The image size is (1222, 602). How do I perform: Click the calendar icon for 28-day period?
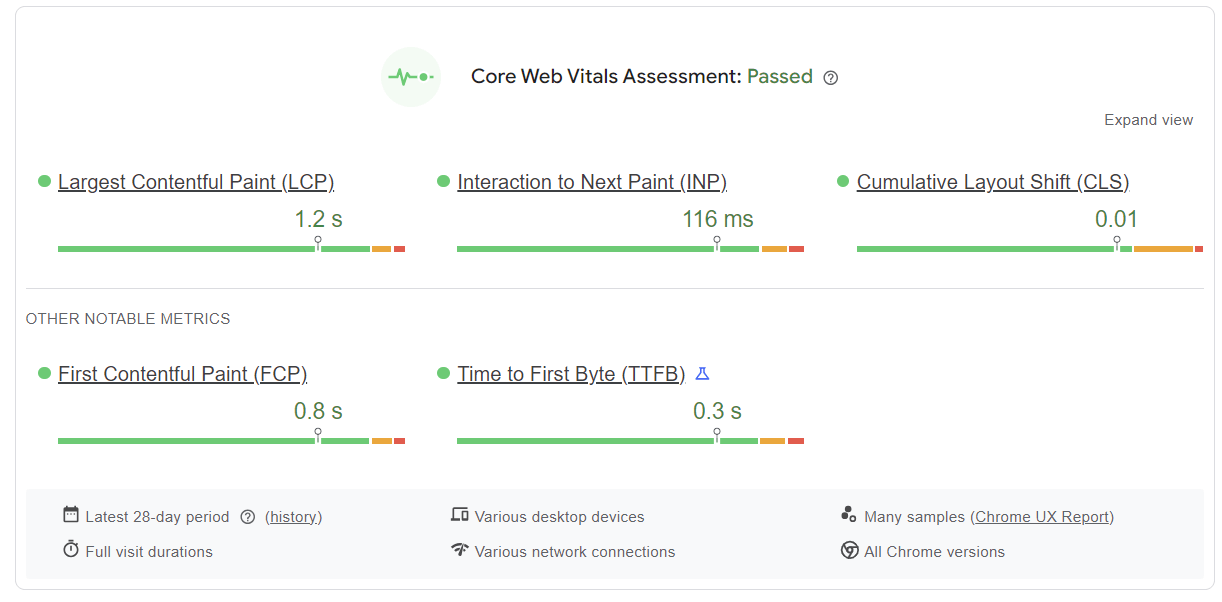click(x=71, y=516)
